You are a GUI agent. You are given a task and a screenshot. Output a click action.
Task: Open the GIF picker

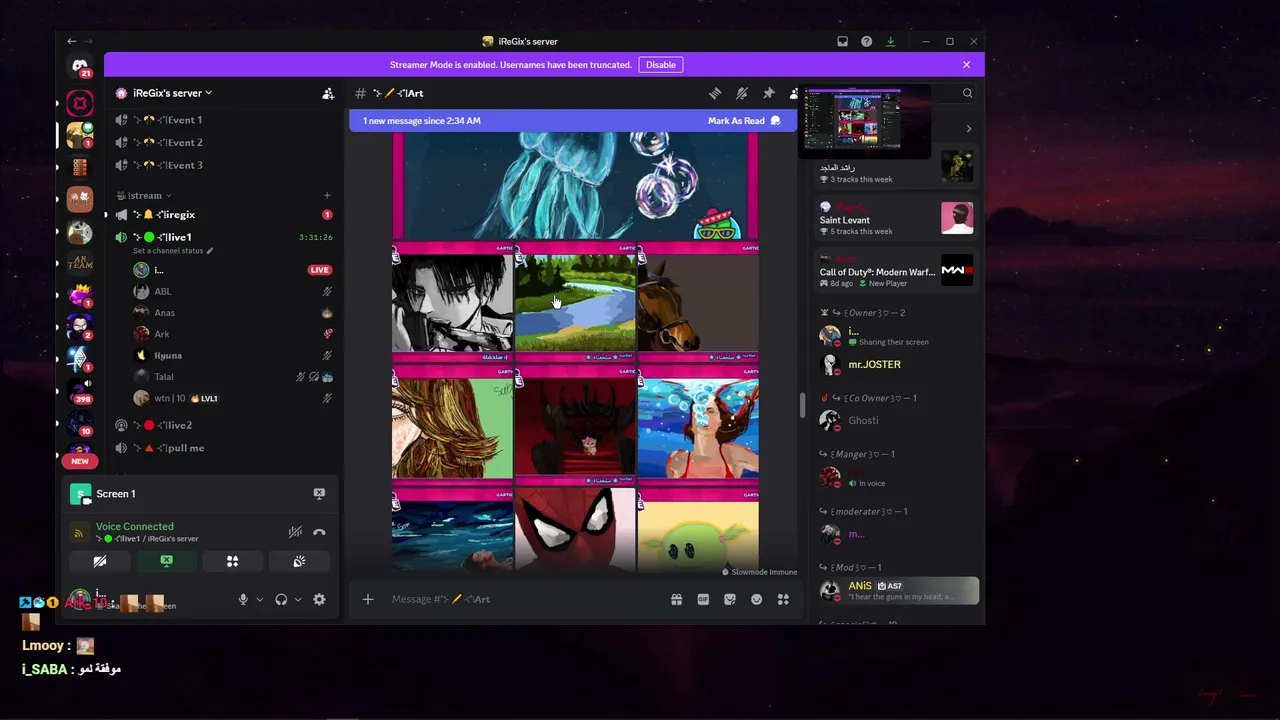703,599
